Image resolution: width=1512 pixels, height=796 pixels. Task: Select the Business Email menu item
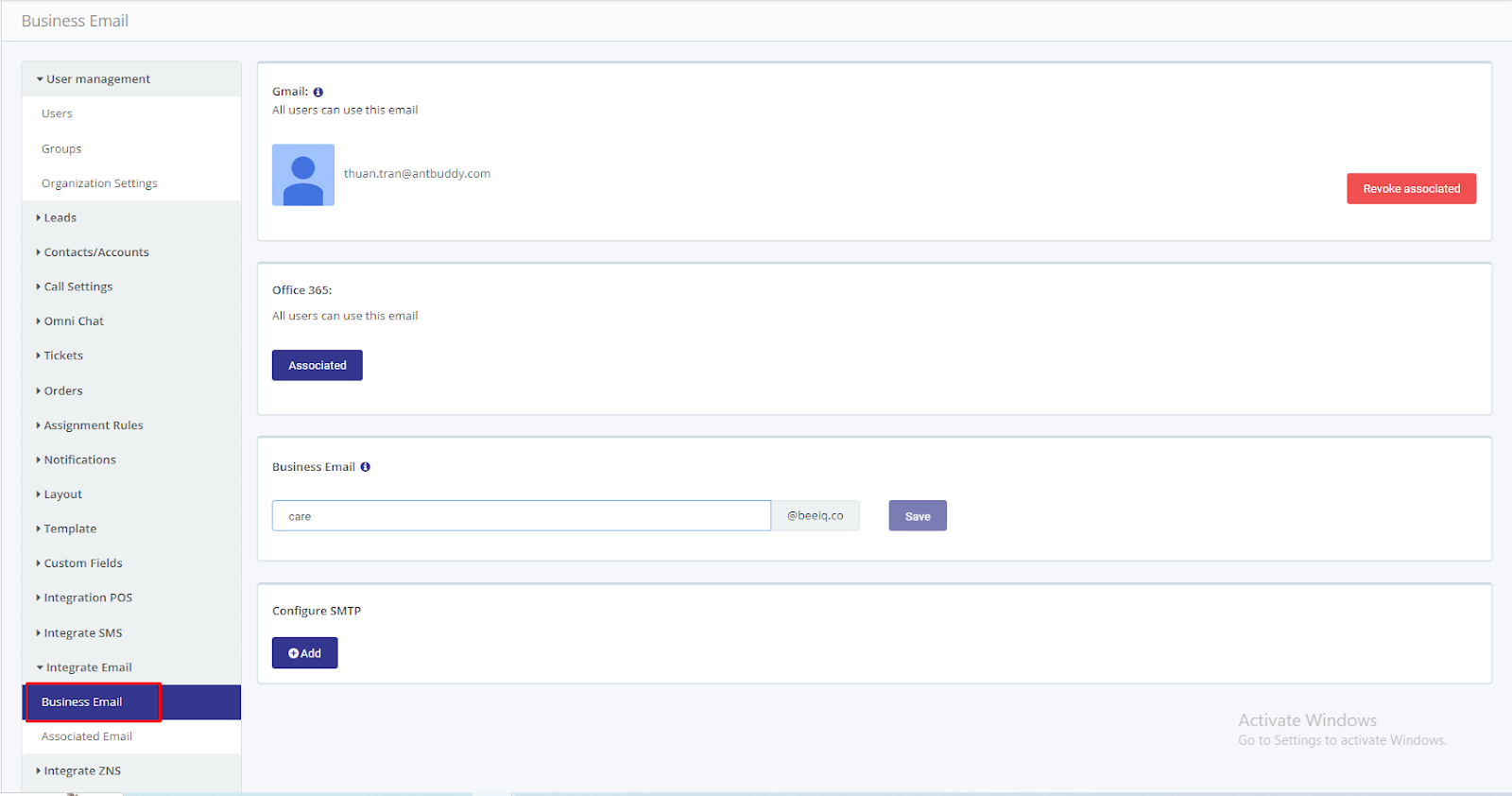pyautogui.click(x=131, y=702)
